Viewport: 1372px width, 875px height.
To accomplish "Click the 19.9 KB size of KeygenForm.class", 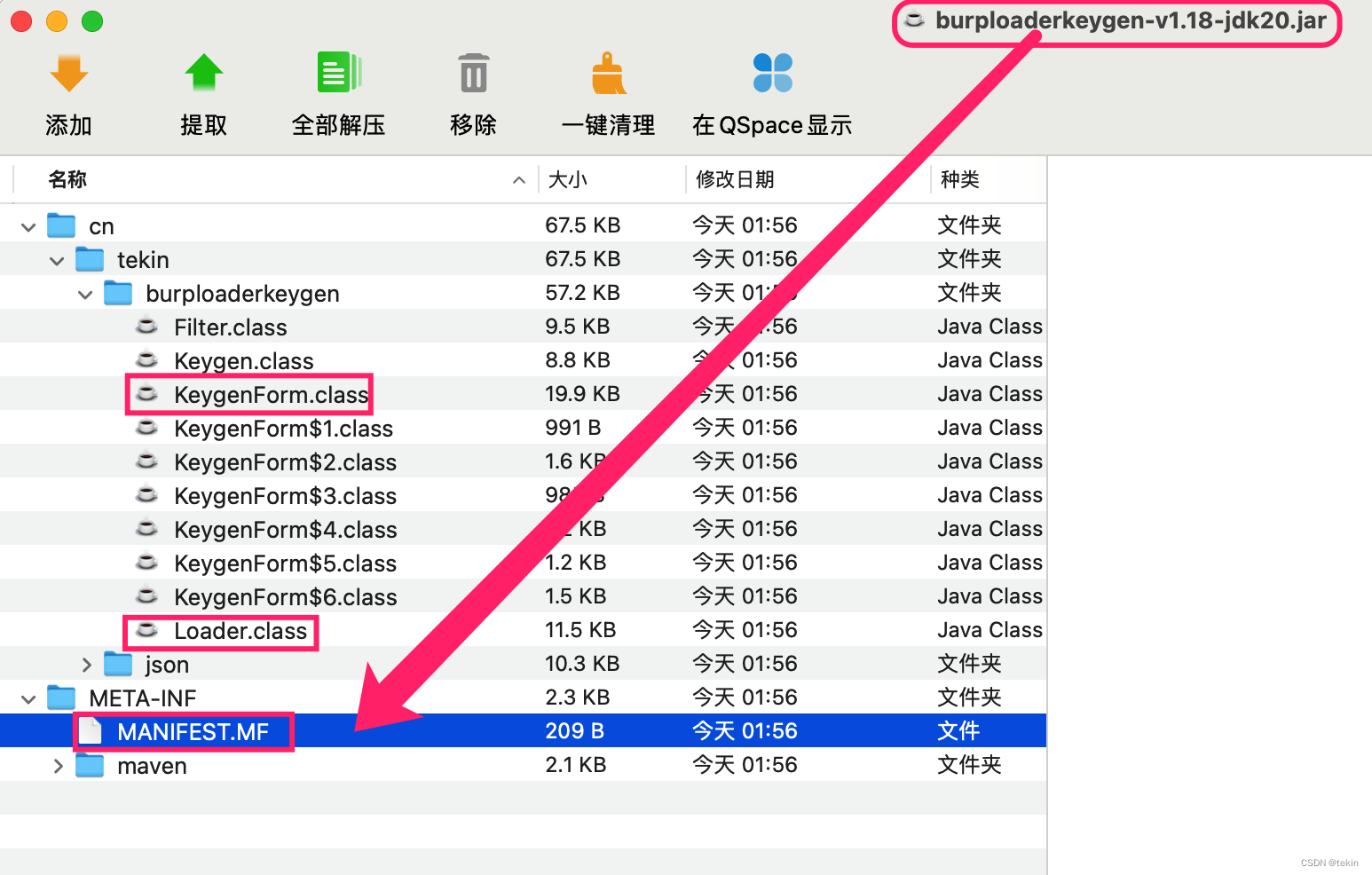I will click(x=582, y=394).
